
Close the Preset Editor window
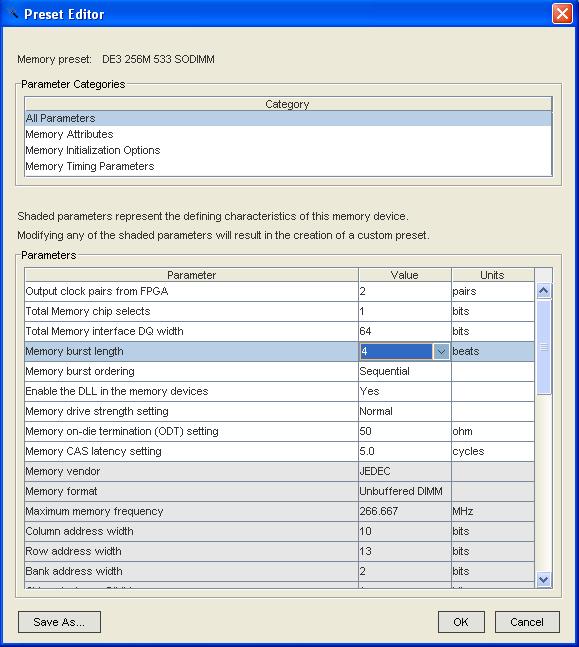click(562, 14)
